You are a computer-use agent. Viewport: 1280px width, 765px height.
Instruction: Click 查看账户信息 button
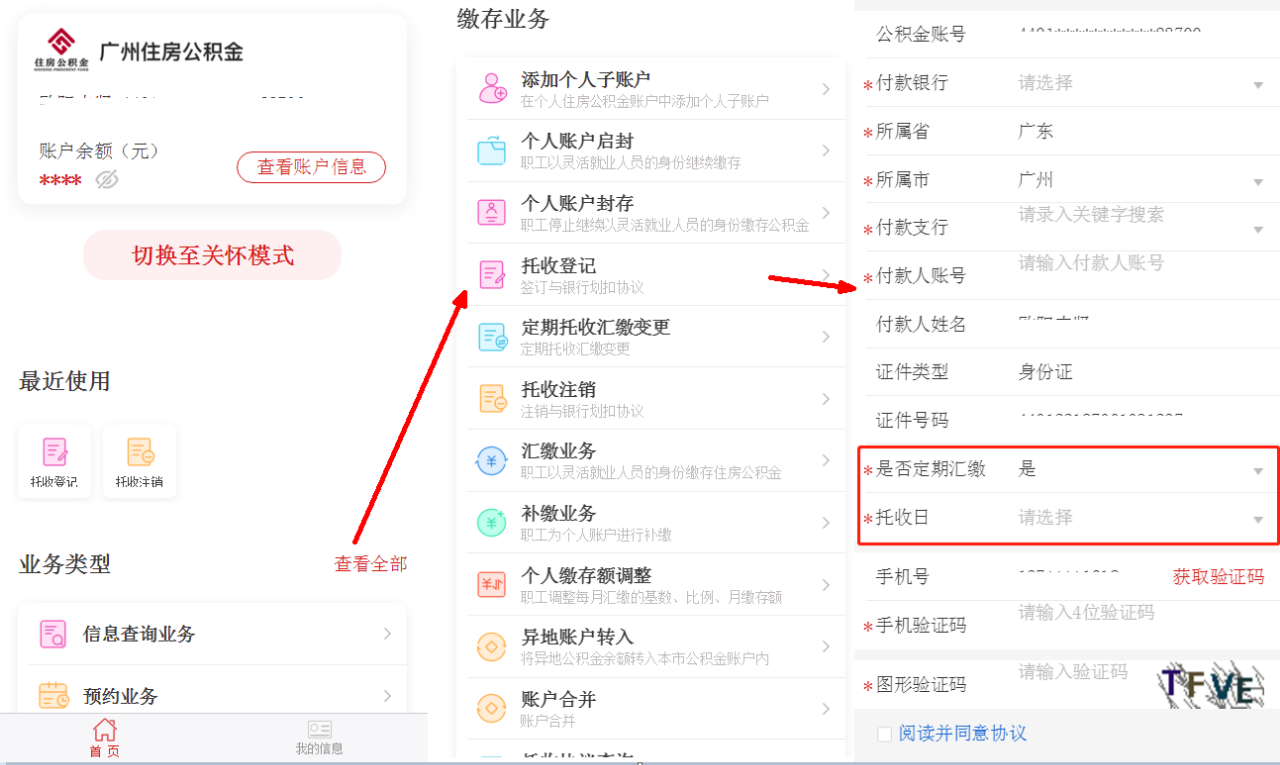[311, 167]
